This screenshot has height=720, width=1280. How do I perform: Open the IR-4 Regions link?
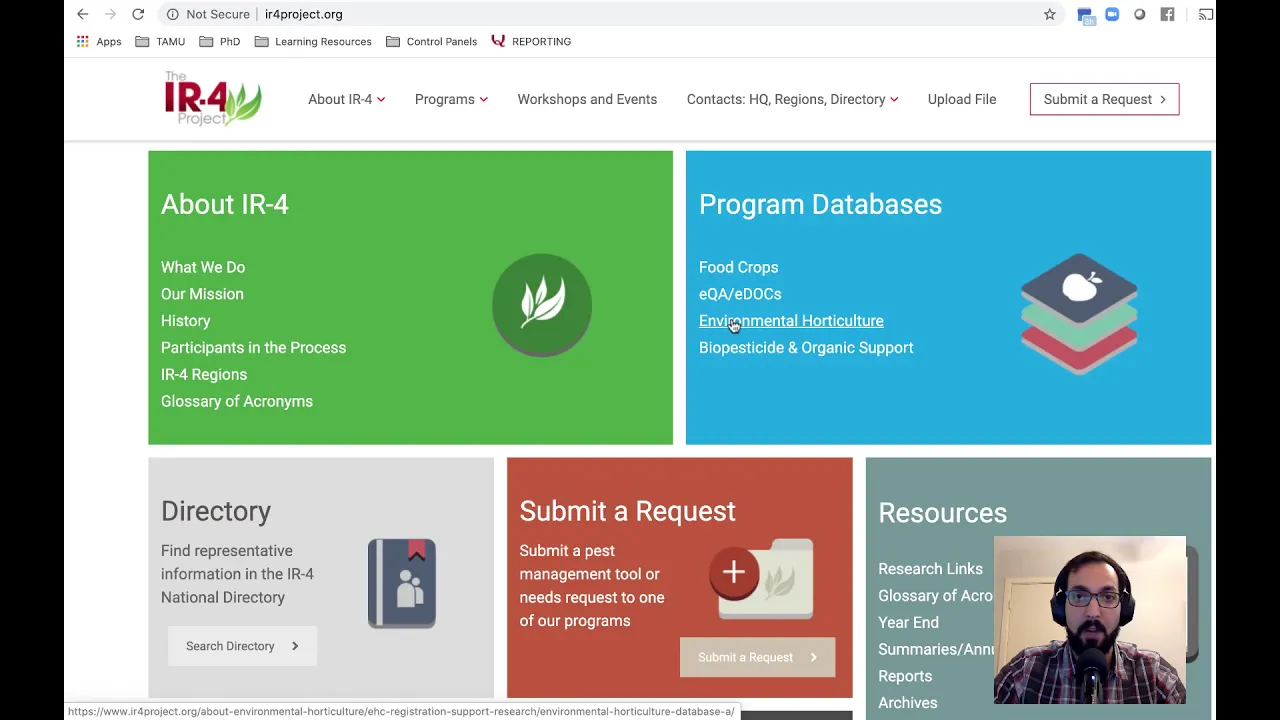204,374
